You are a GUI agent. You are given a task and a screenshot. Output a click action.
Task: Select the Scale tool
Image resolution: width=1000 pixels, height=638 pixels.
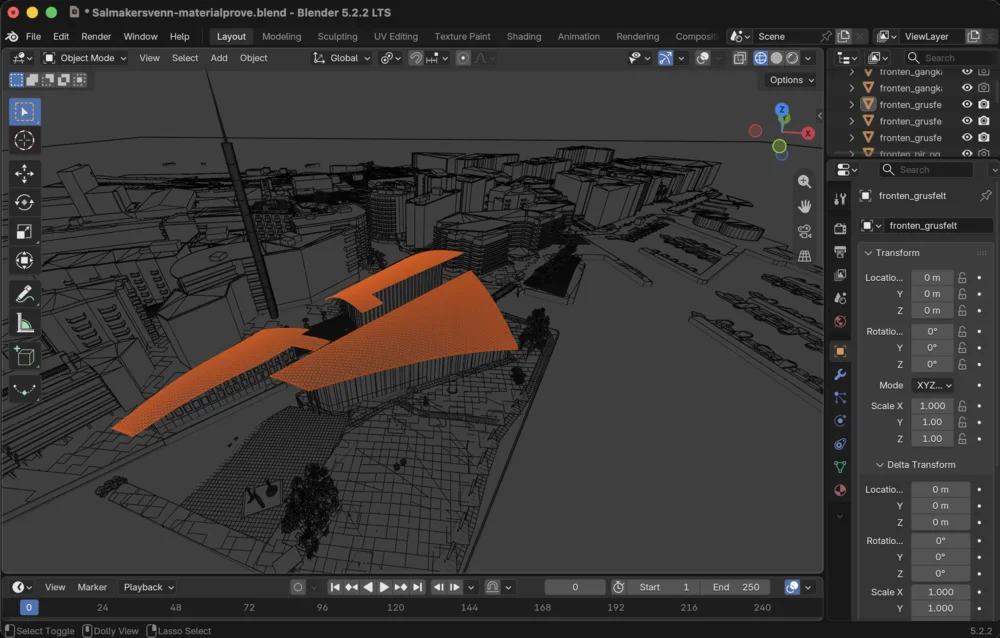click(x=24, y=231)
